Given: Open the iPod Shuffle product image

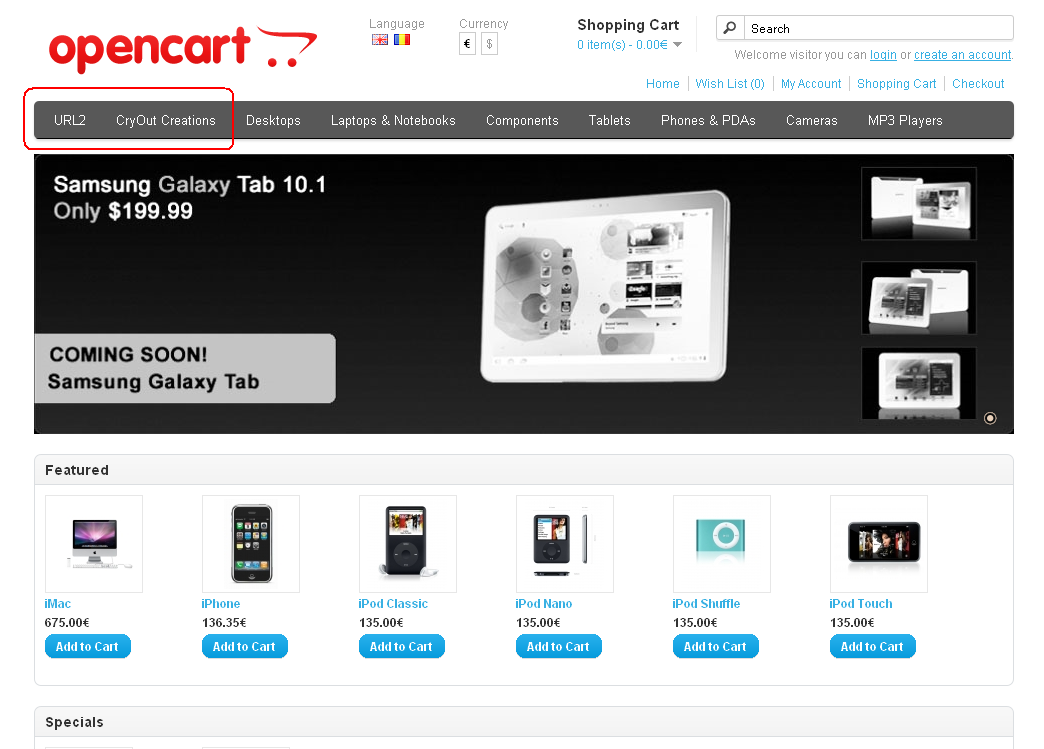Looking at the screenshot, I should [x=722, y=544].
